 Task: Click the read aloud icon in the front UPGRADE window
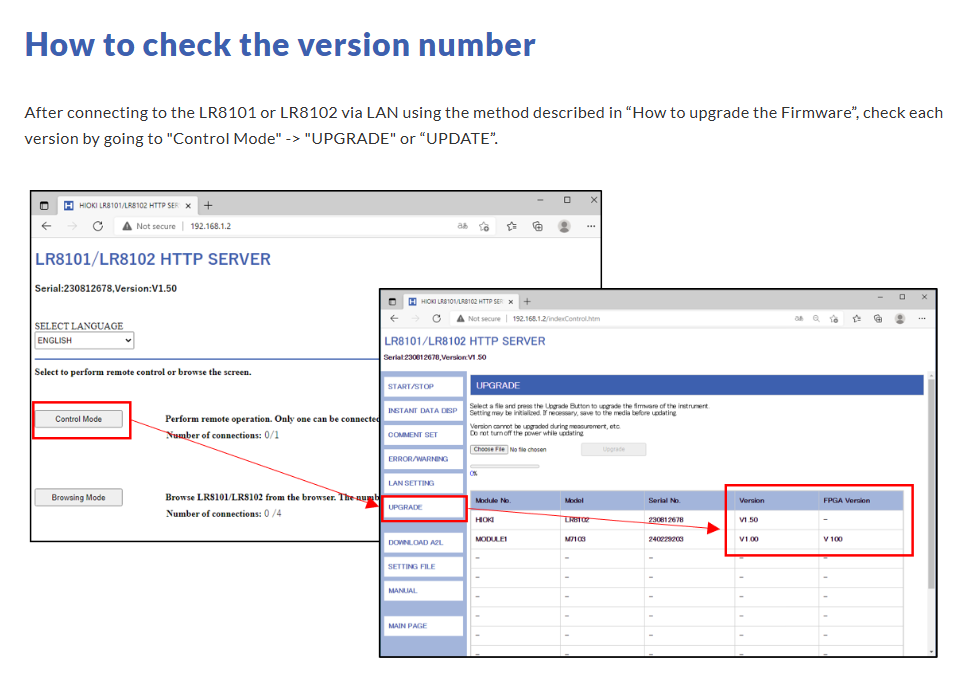(799, 318)
